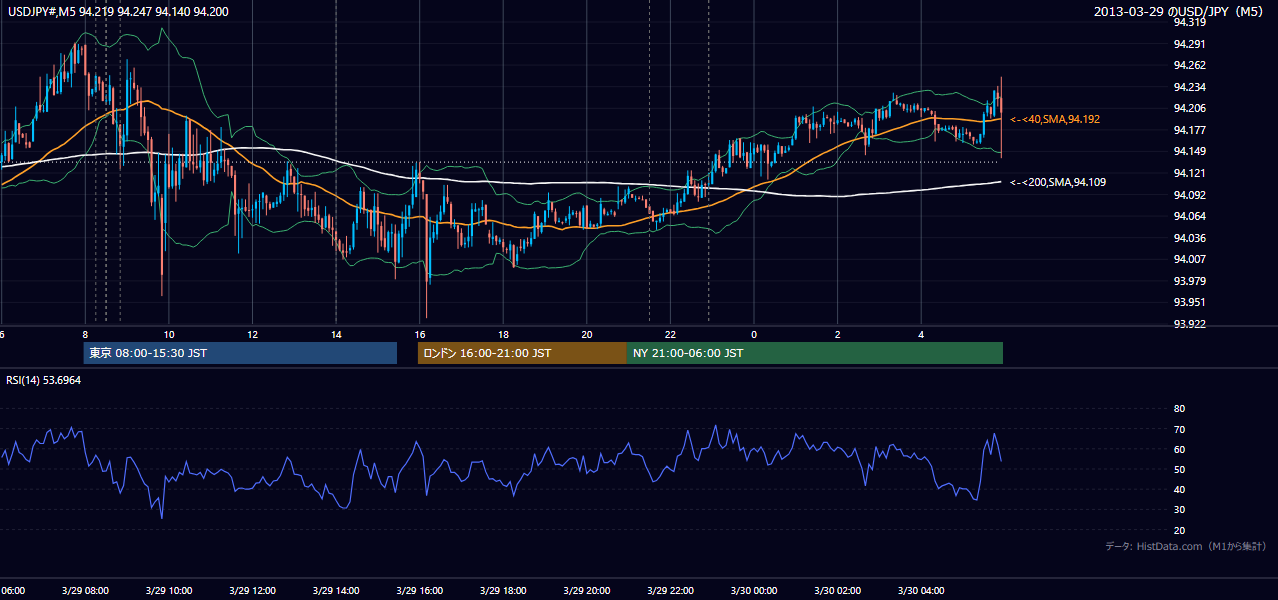
Task: Click the RSI(14) 53.6964 indicator label
Action: (x=44, y=380)
